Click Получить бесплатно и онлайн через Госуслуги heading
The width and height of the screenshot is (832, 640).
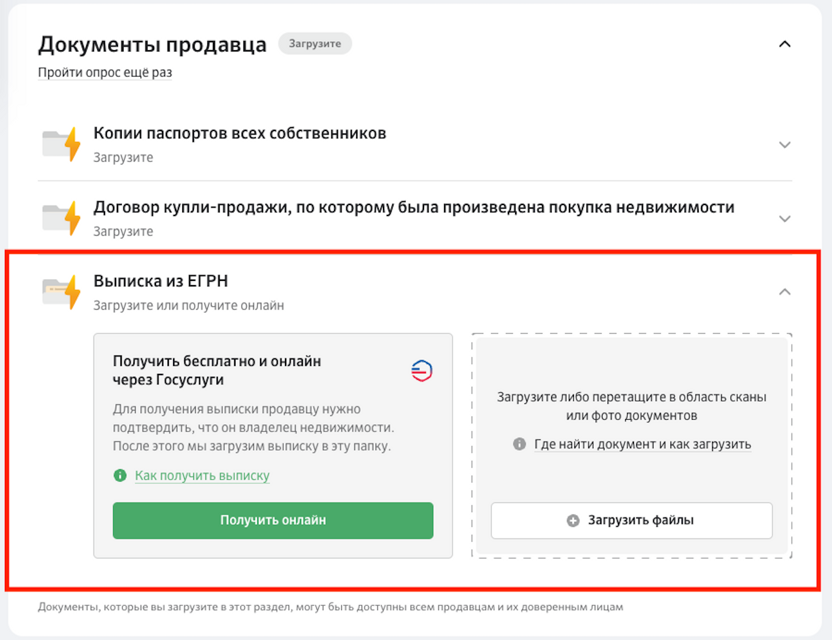[217, 370]
